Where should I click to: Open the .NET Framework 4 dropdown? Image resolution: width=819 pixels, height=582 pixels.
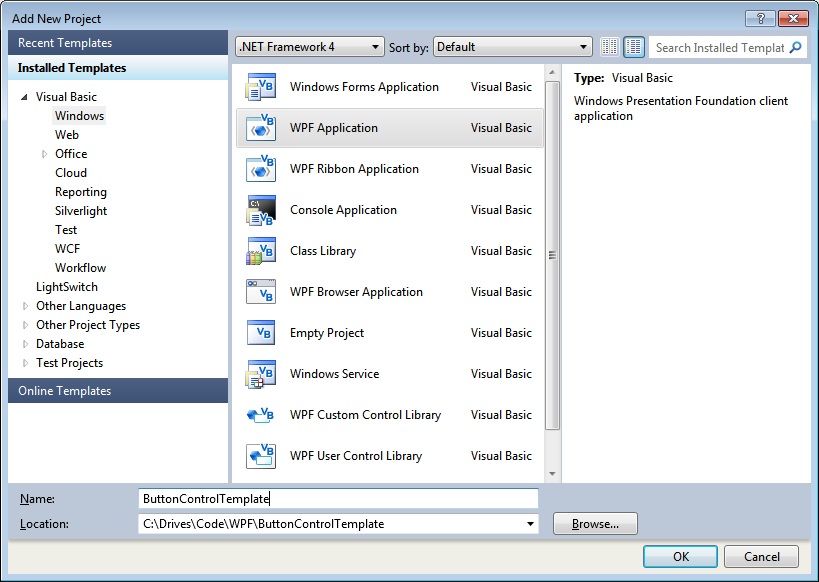[x=310, y=47]
